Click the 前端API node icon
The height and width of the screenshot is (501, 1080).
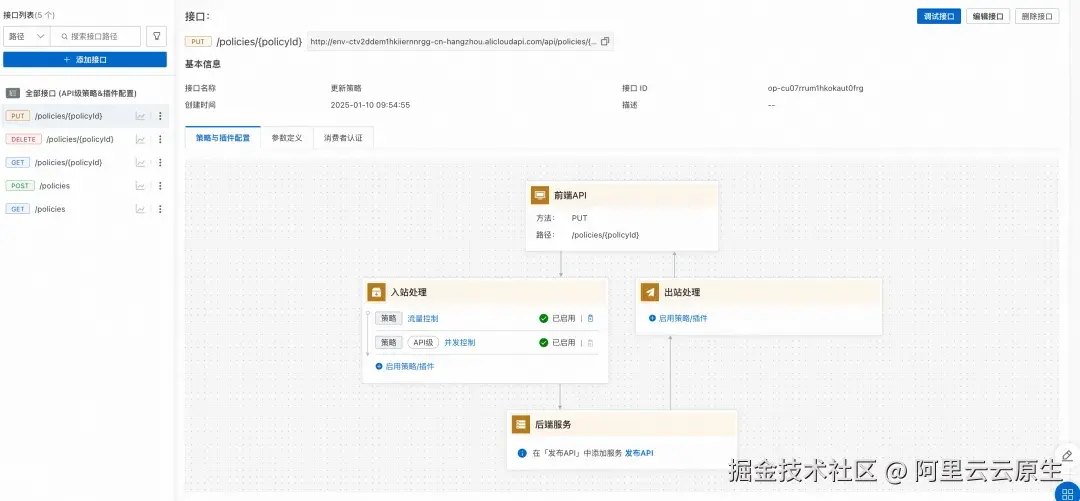click(x=539, y=195)
